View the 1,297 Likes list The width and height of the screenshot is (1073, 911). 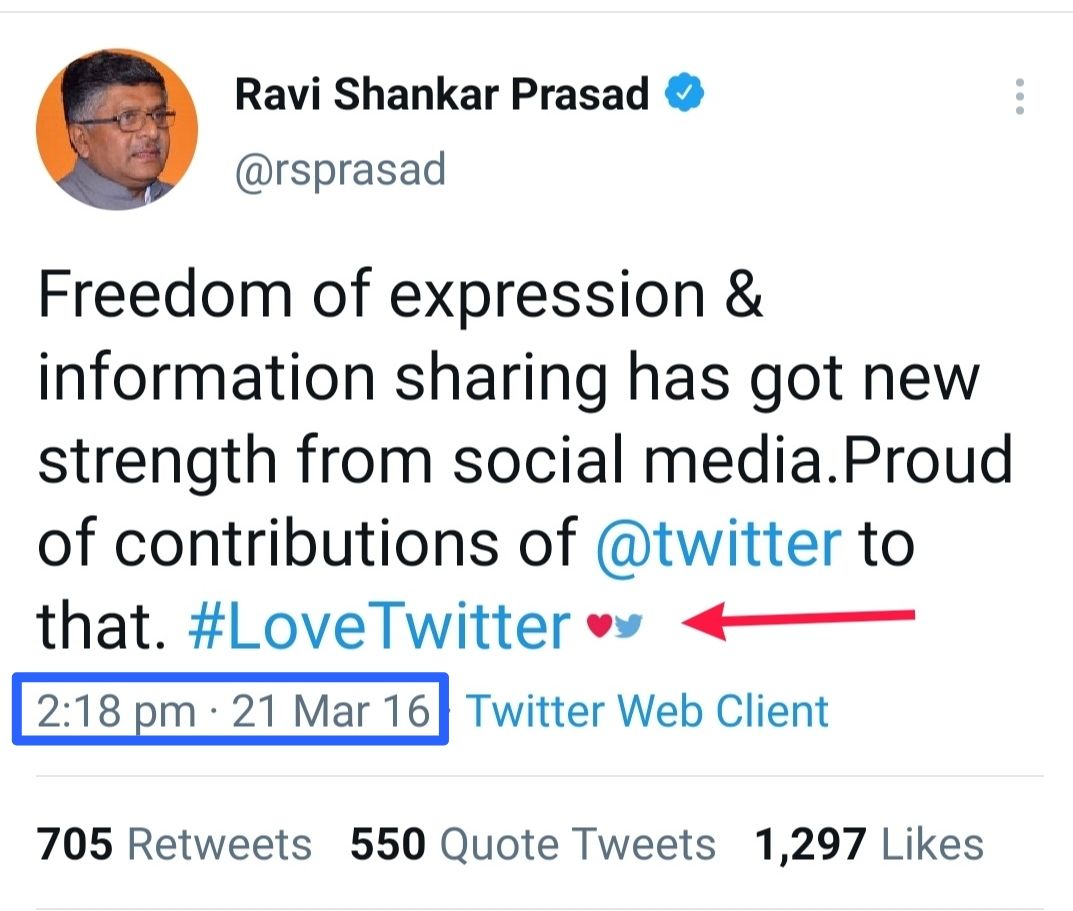coord(869,843)
